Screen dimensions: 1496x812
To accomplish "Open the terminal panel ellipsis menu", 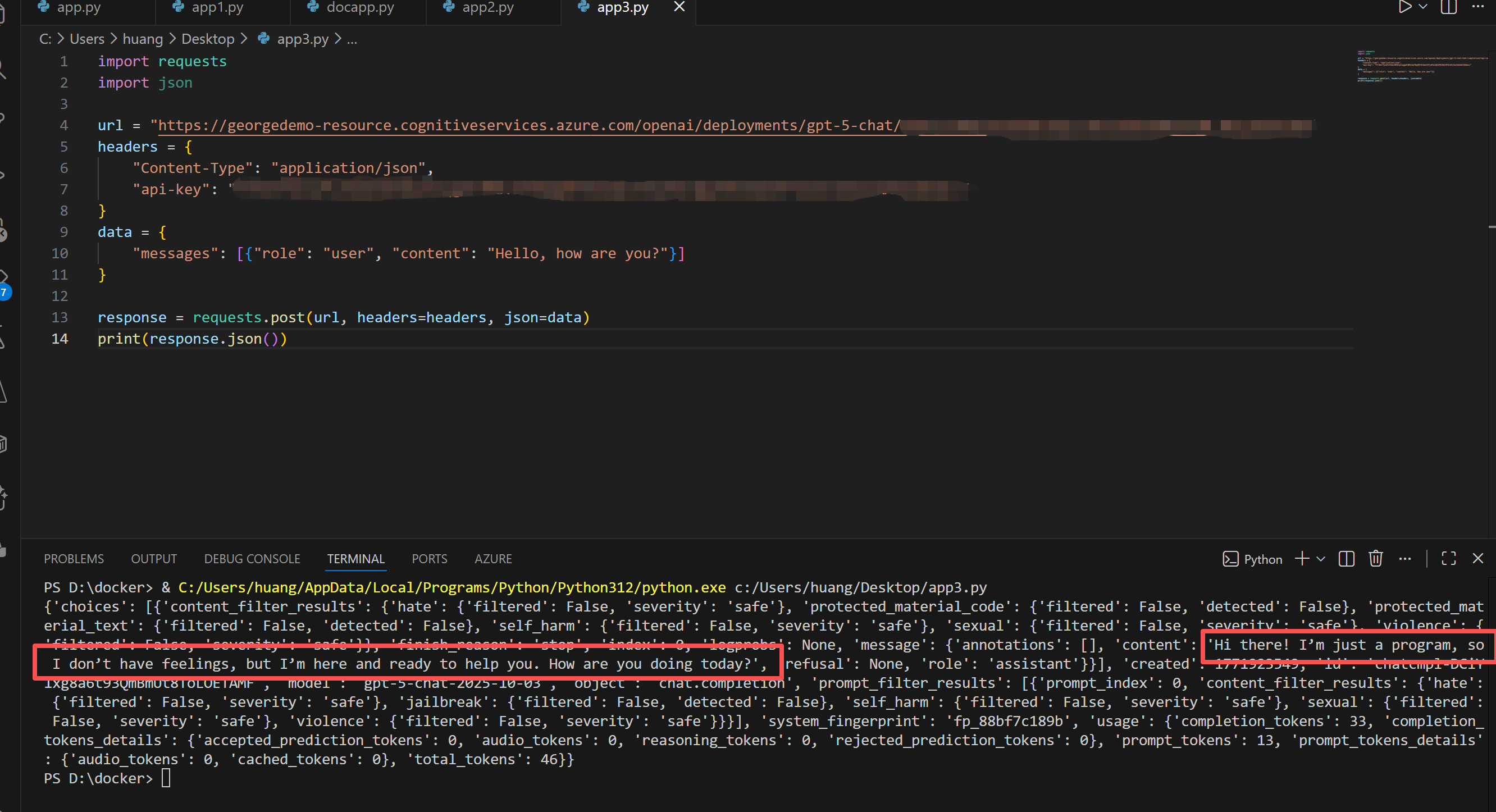I will tap(1405, 559).
